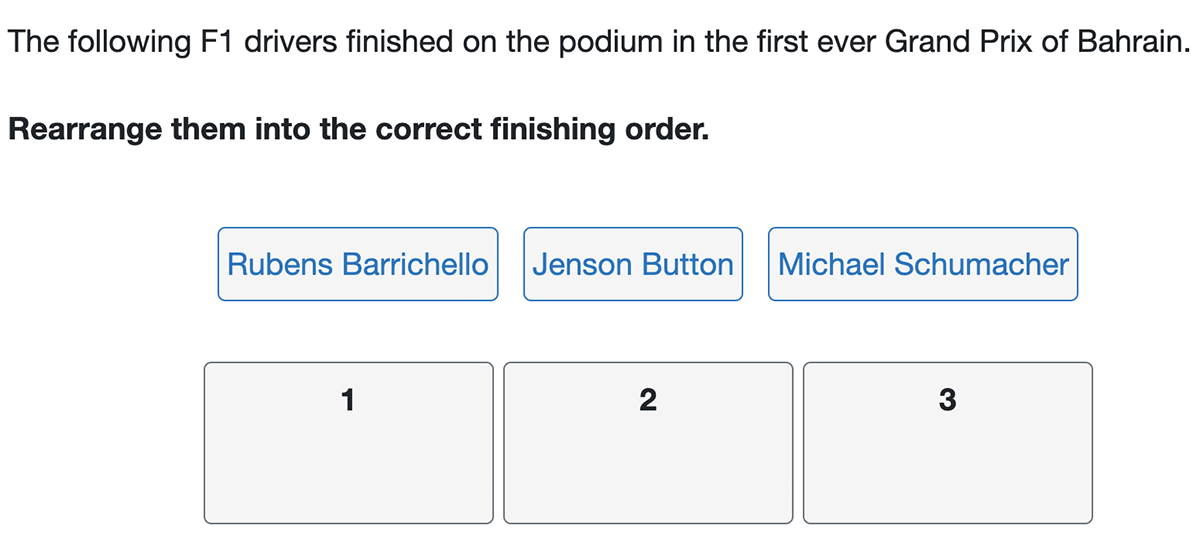Click the bold numeral 1 label
Image resolution: width=1200 pixels, height=539 pixels.
(347, 401)
